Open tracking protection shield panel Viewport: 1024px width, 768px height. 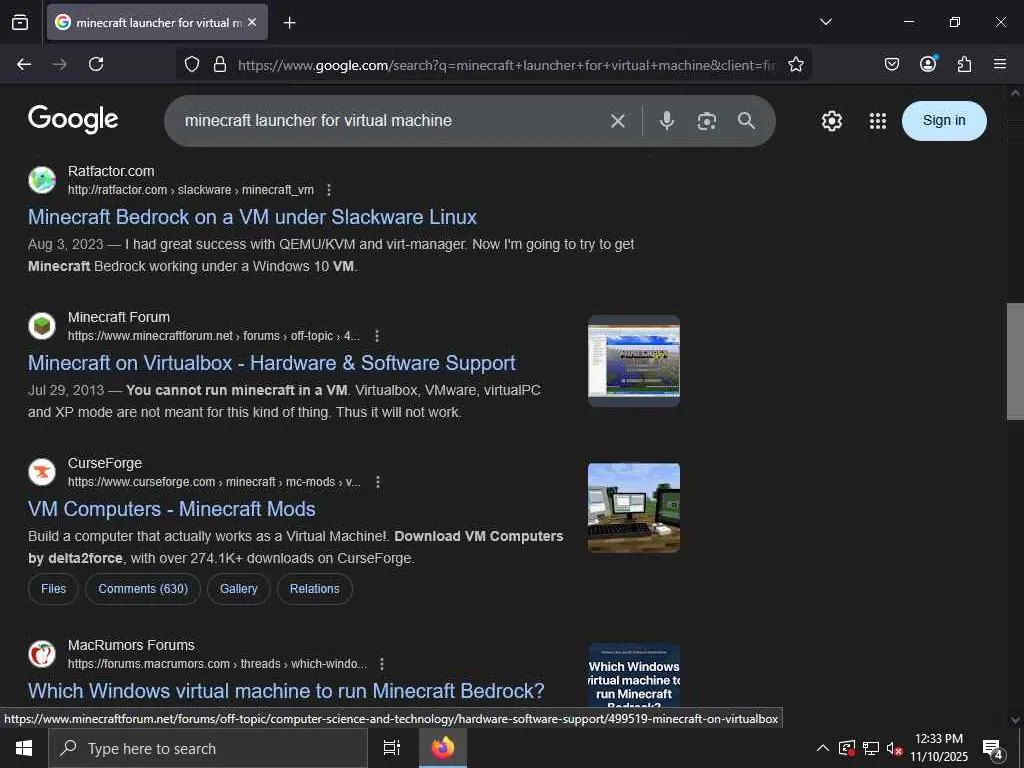pyautogui.click(x=191, y=64)
